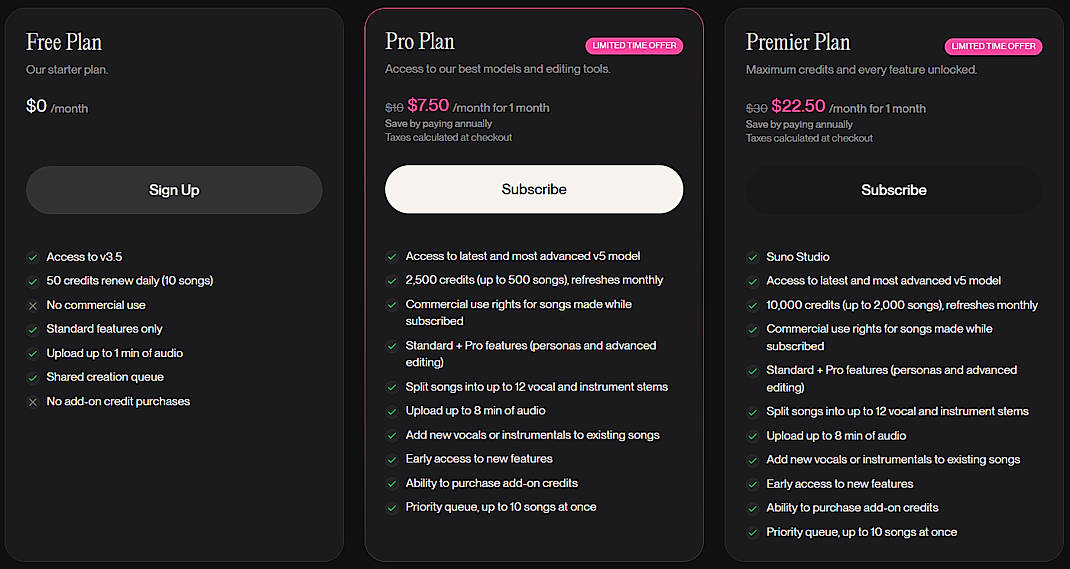1070x569 pixels.
Task: Click the checkmark beside Suno Studio
Action: pyautogui.click(x=753, y=257)
